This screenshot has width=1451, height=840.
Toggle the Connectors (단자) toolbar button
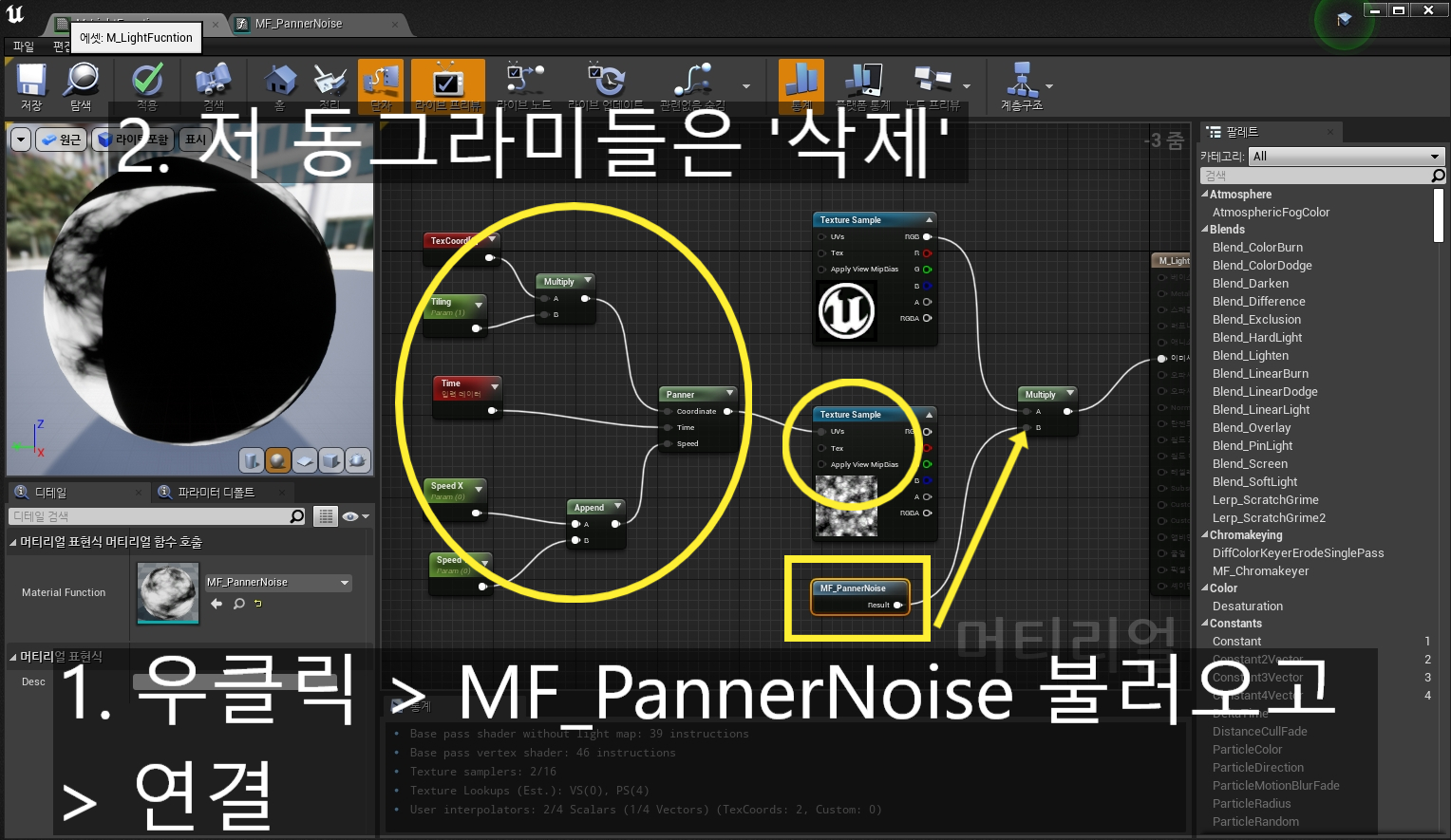[x=381, y=86]
